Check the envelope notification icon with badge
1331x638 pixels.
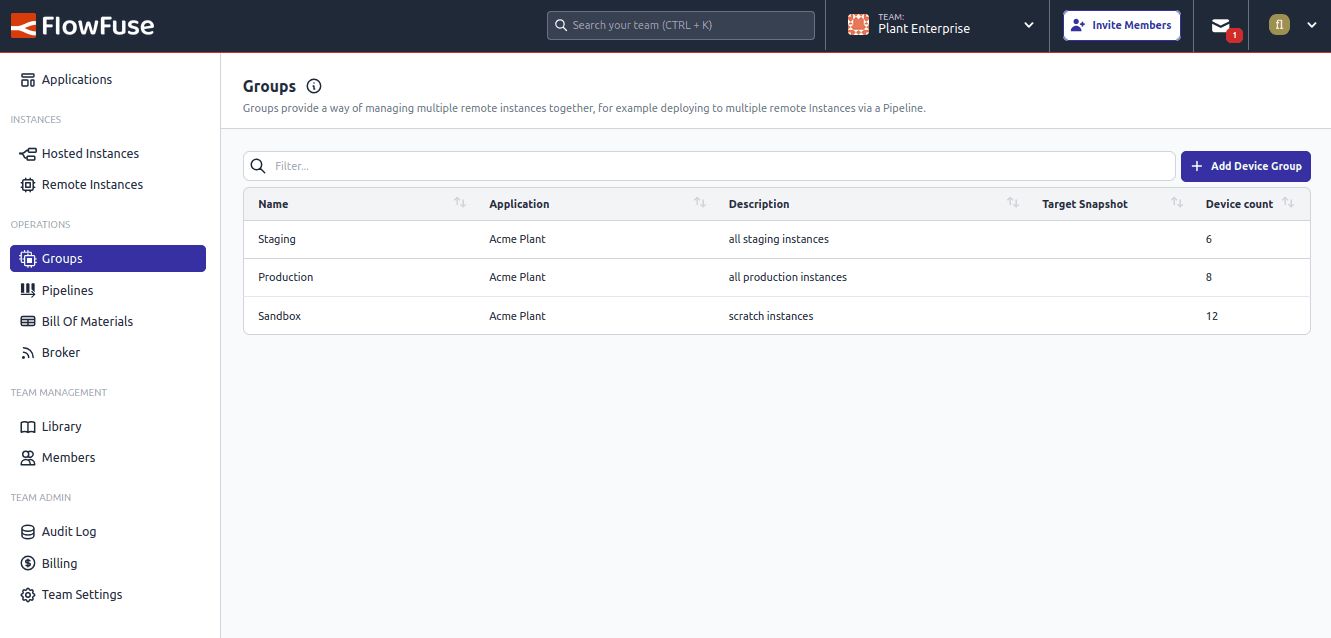(1224, 25)
